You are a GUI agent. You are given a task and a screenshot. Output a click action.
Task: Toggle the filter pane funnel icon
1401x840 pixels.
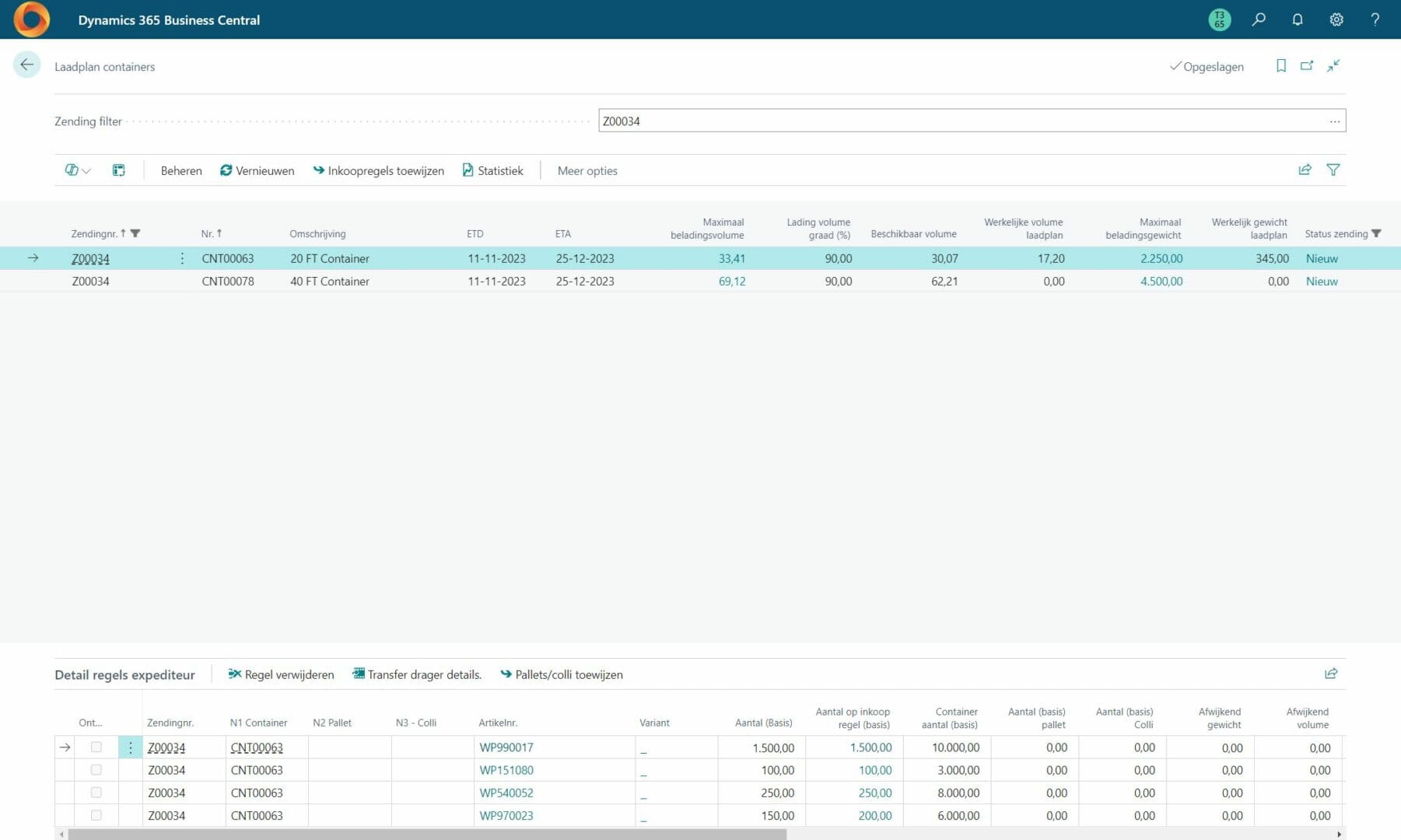(1333, 170)
